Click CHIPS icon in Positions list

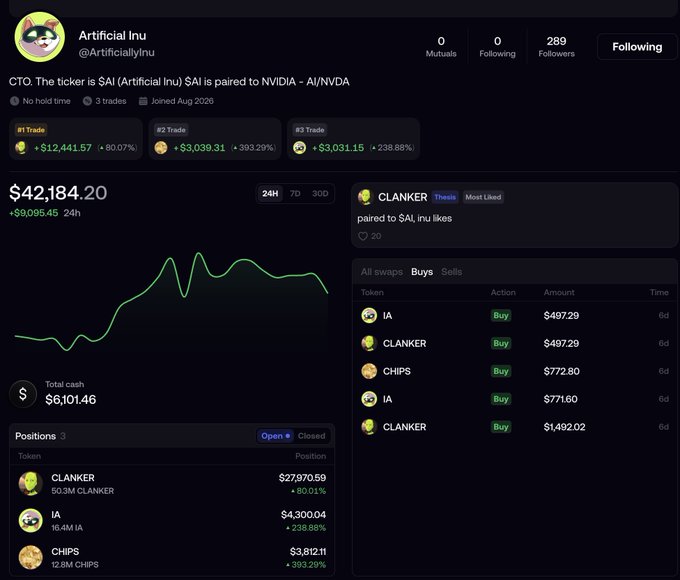tap(30, 557)
